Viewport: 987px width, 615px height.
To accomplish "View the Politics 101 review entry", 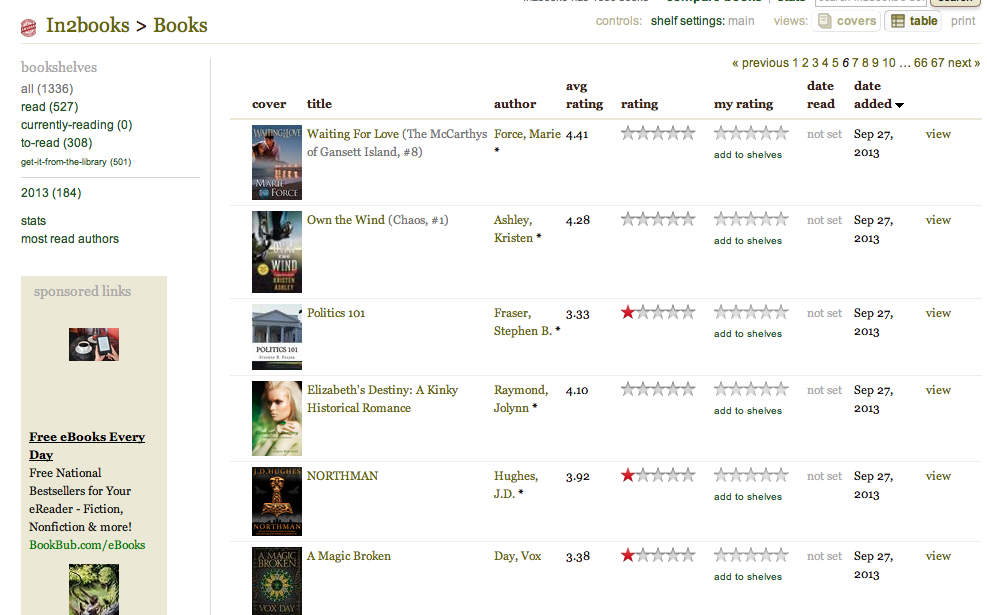I will pyautogui.click(x=938, y=313).
